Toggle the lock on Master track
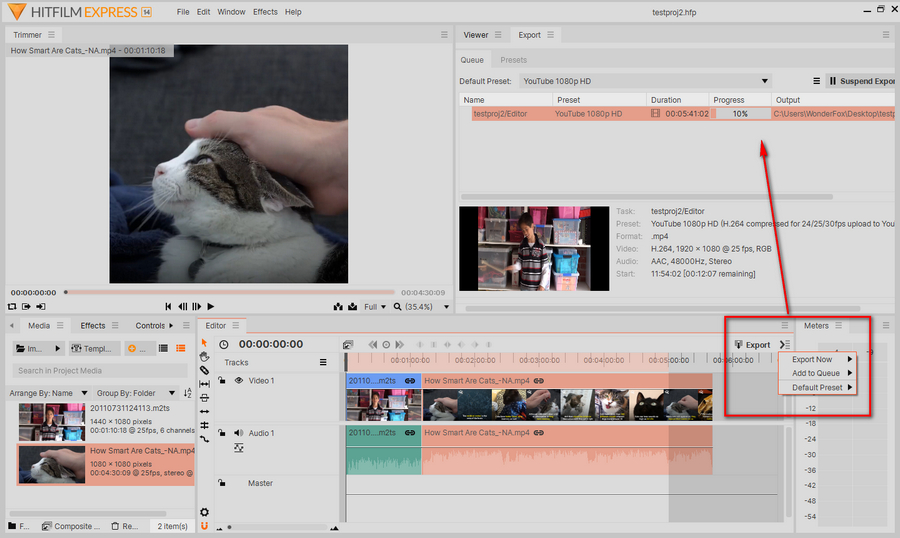 tap(222, 483)
